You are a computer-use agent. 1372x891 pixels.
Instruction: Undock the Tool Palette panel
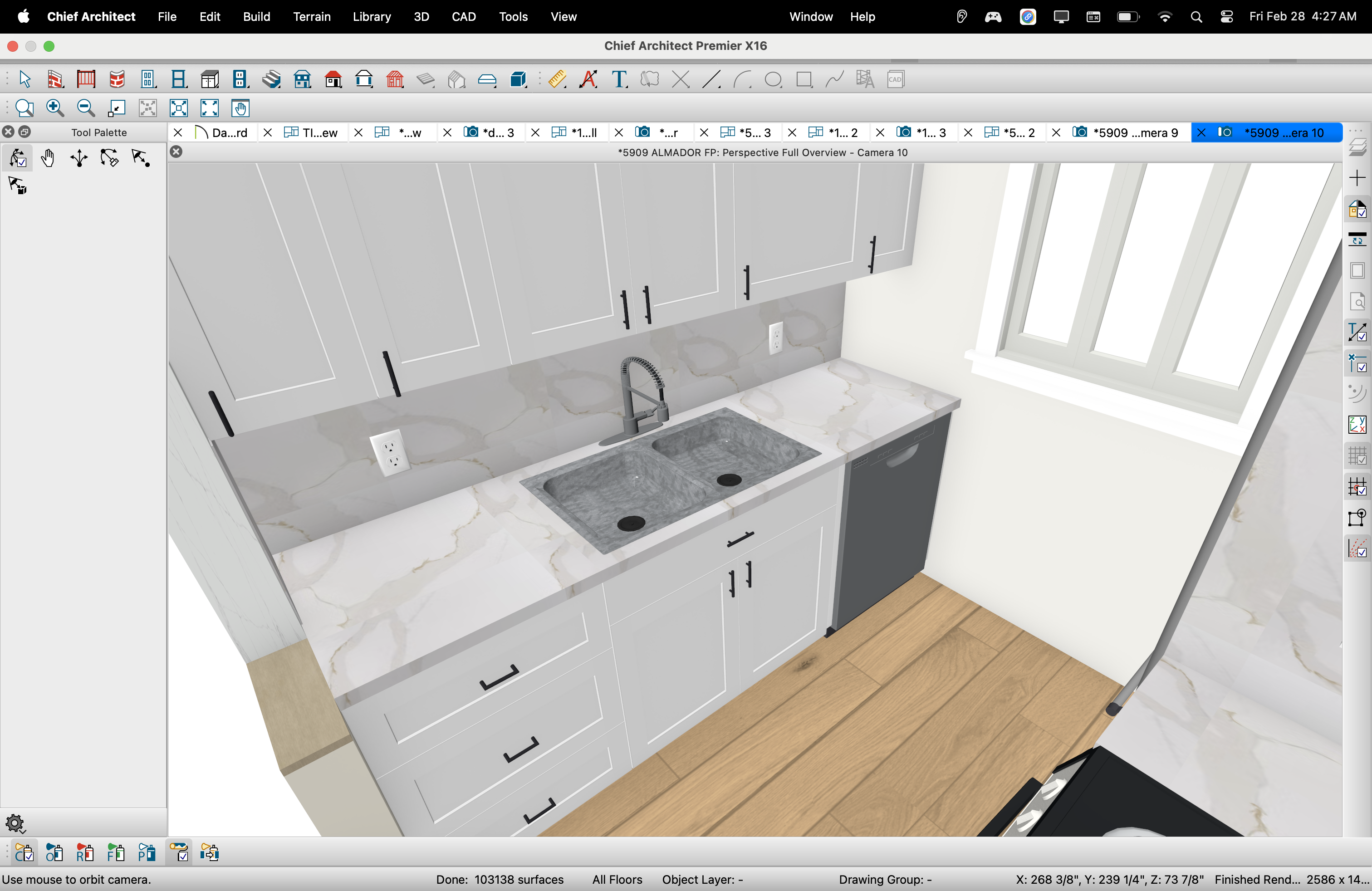(24, 132)
